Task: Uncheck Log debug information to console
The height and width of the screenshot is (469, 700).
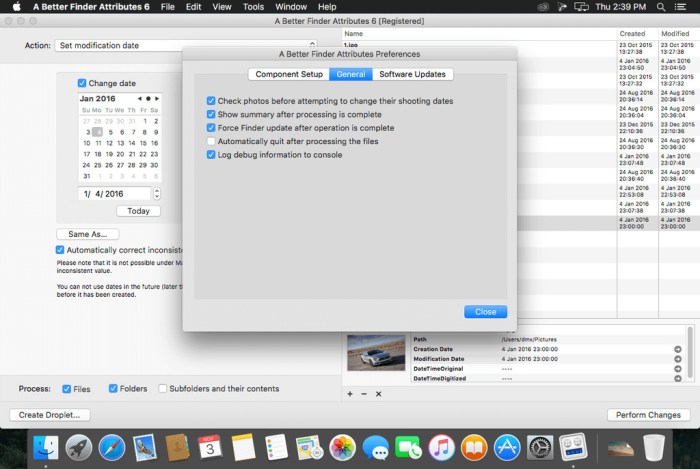Action: 211,155
